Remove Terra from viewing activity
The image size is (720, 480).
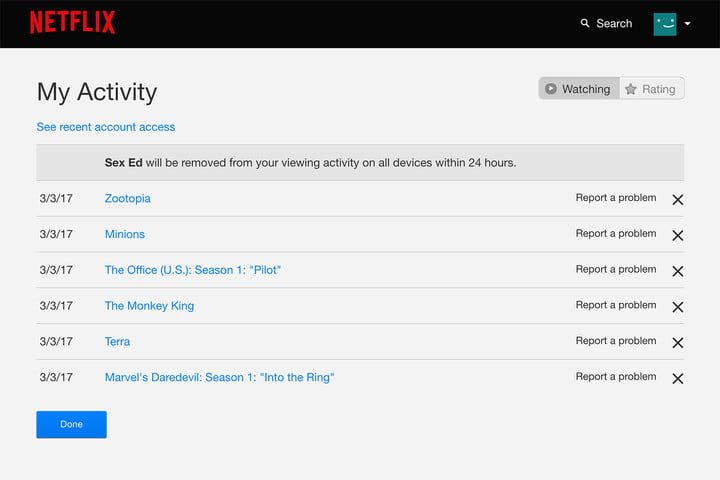click(677, 343)
